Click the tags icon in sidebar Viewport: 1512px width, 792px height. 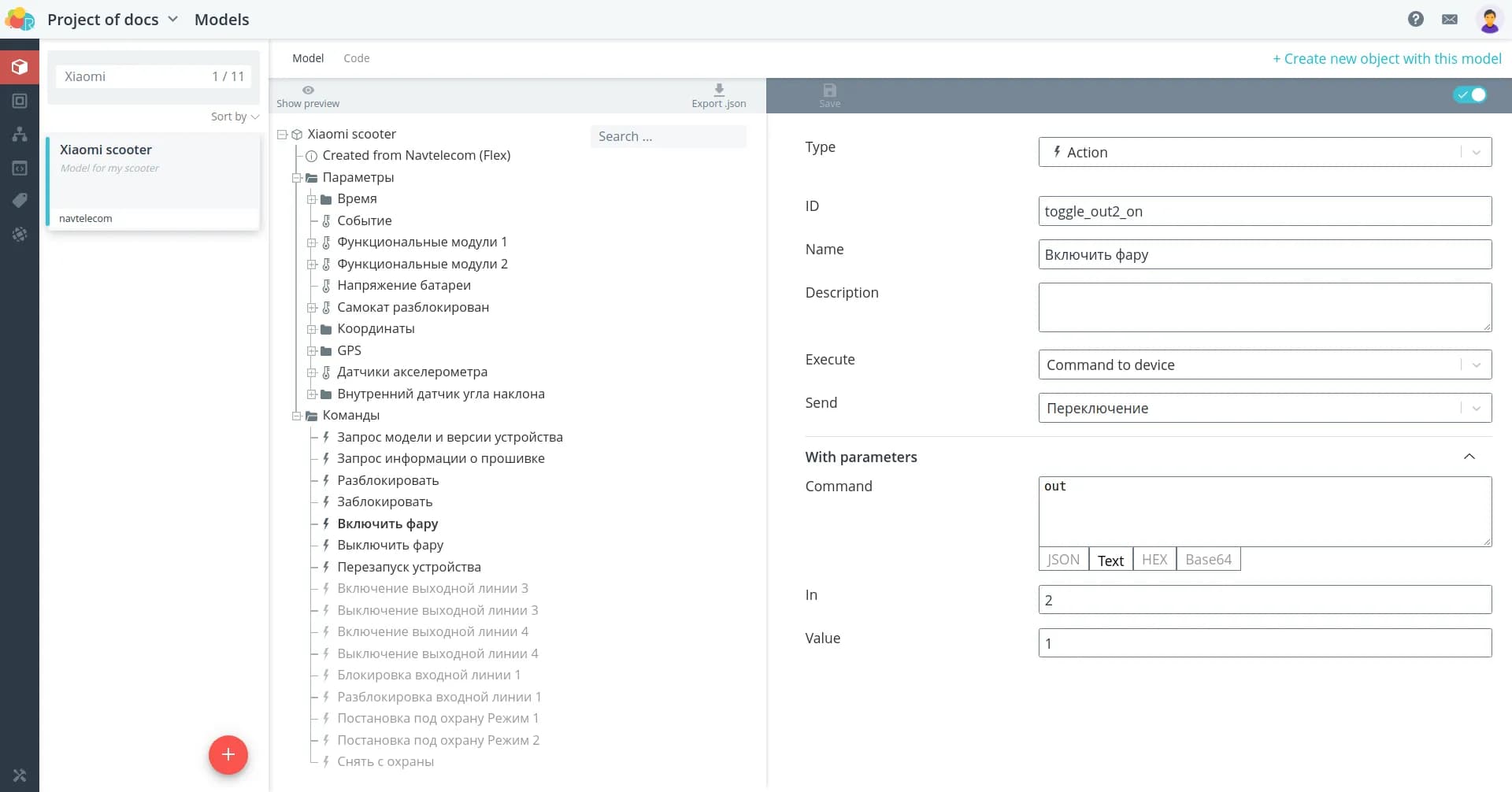tap(20, 201)
